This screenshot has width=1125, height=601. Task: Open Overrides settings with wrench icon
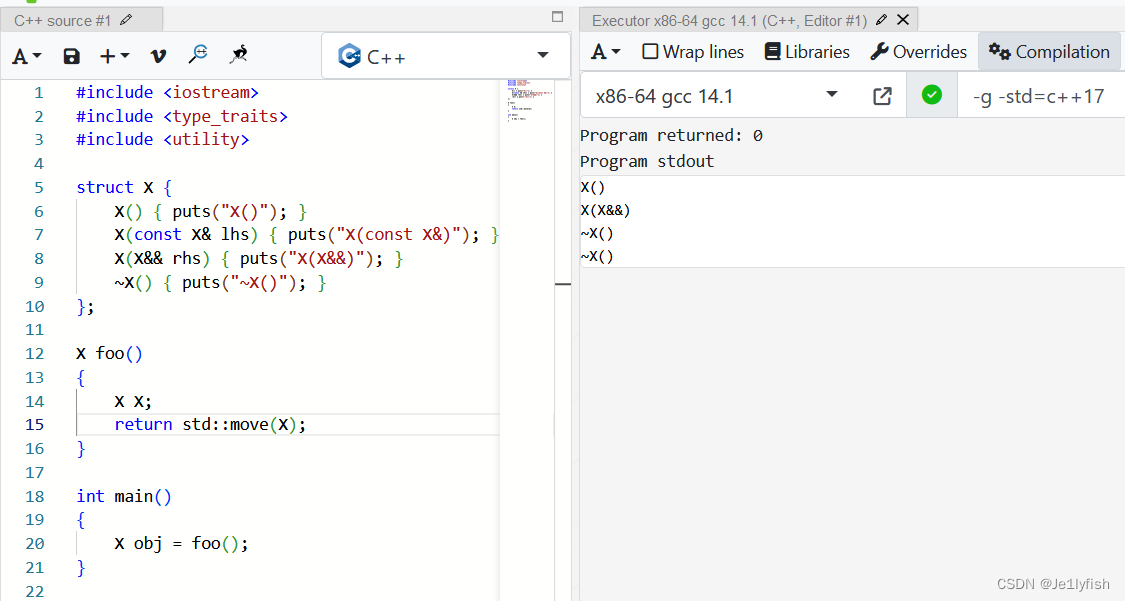(x=918, y=51)
